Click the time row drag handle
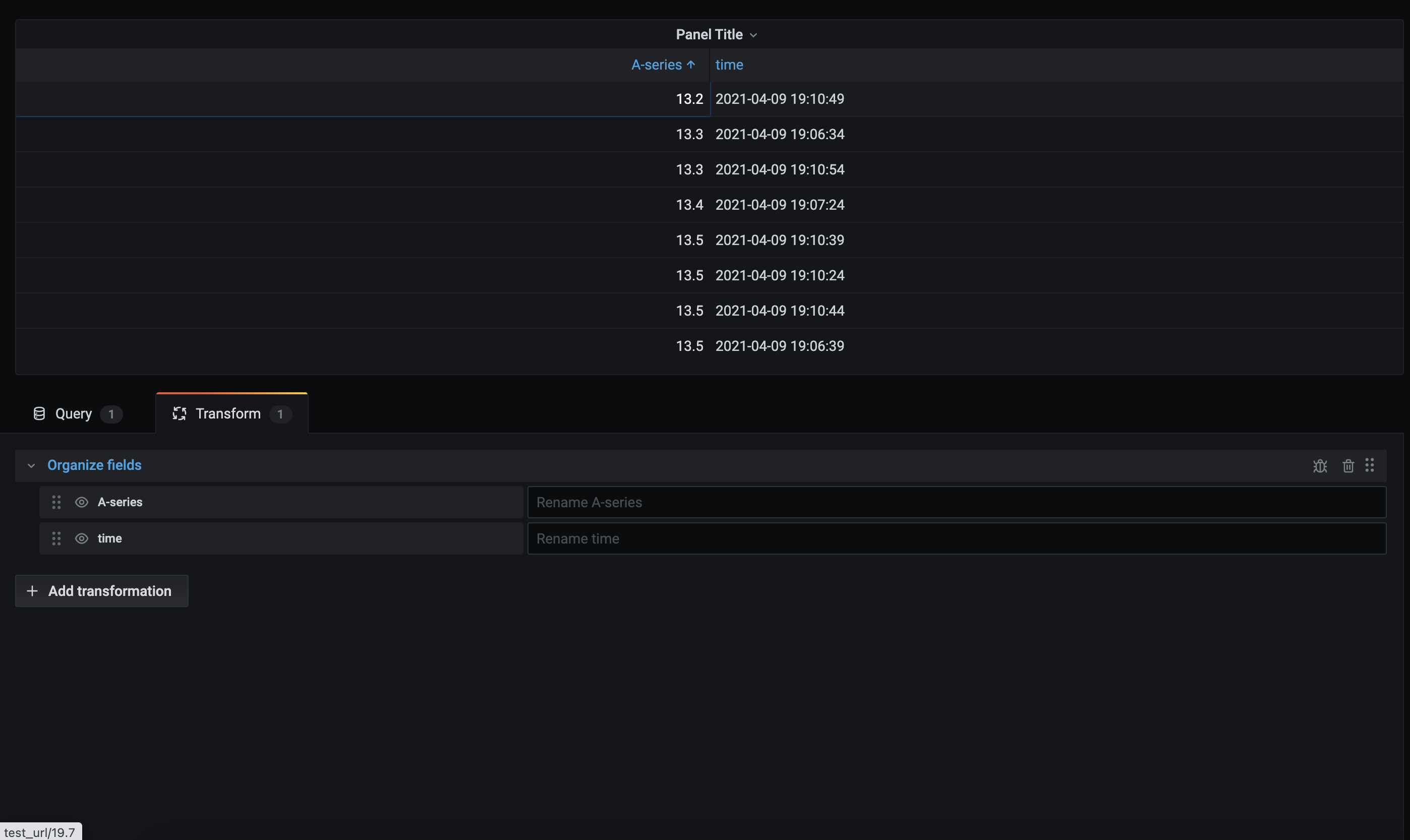Screen dimensions: 1410x840 [56, 538]
